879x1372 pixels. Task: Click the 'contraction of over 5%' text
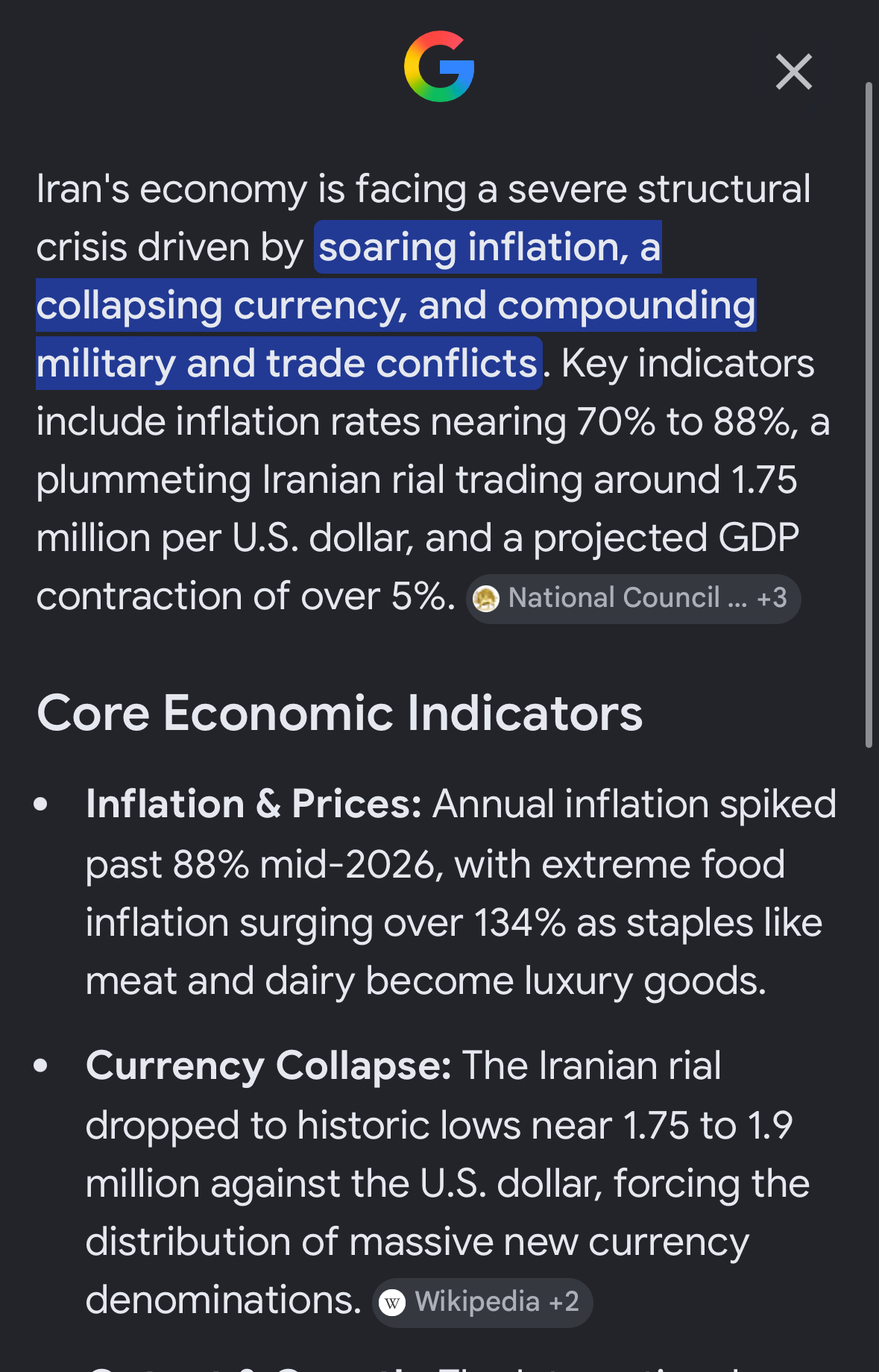(246, 597)
